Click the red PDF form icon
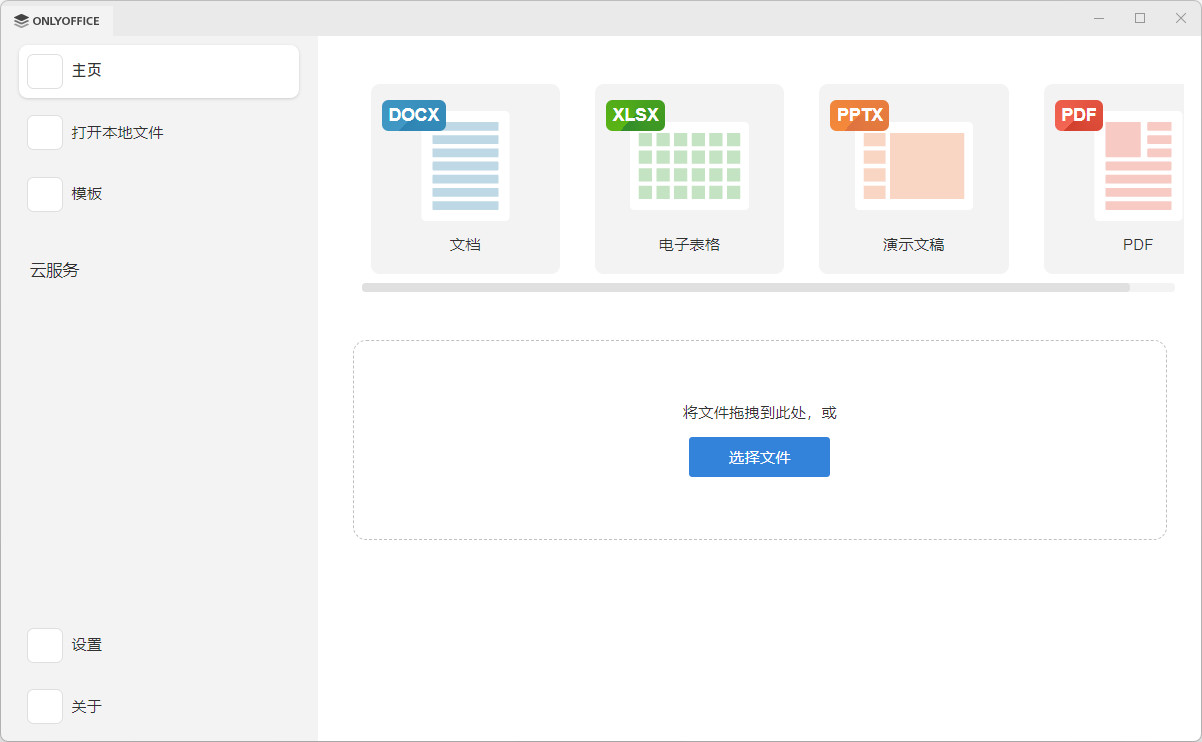 tap(1125, 160)
